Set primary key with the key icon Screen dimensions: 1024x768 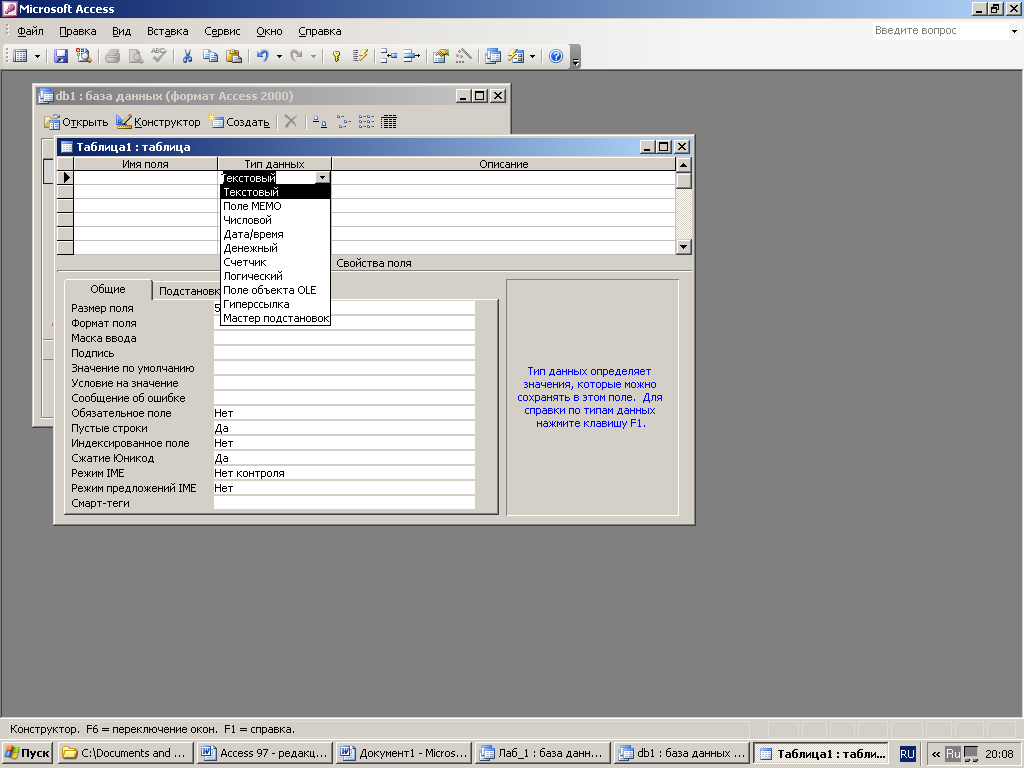(336, 56)
